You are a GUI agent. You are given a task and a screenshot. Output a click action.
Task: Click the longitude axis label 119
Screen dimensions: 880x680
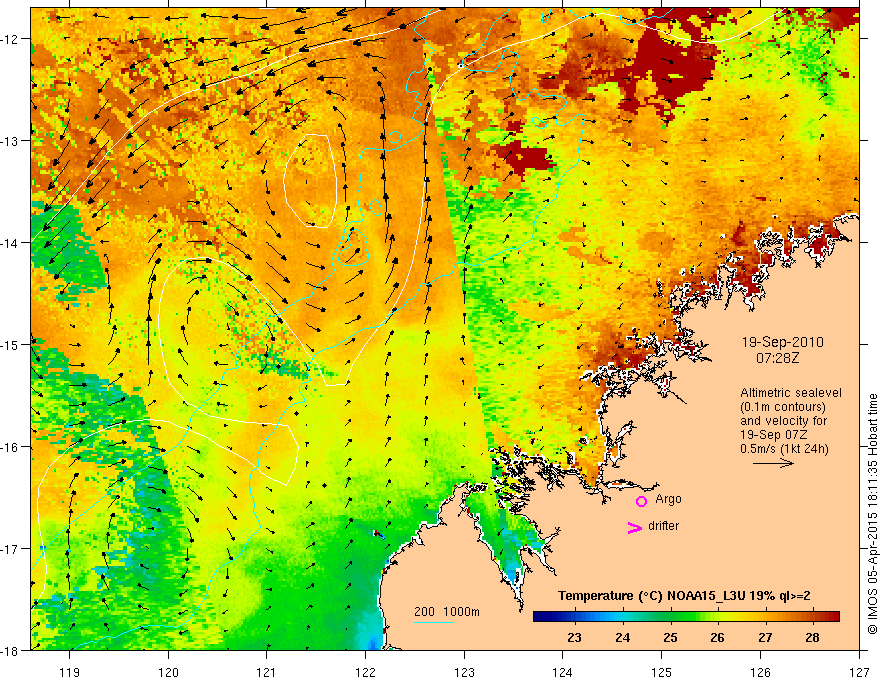(x=70, y=672)
